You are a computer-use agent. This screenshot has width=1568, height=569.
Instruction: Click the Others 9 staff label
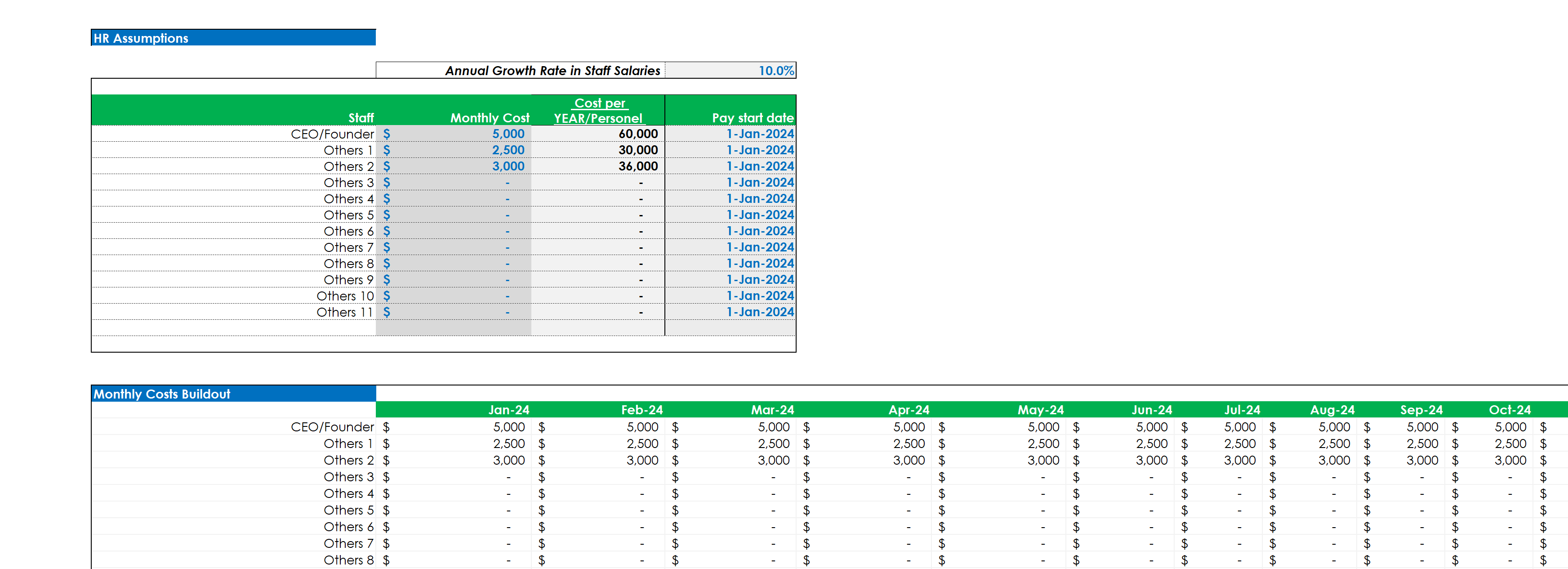coord(348,280)
